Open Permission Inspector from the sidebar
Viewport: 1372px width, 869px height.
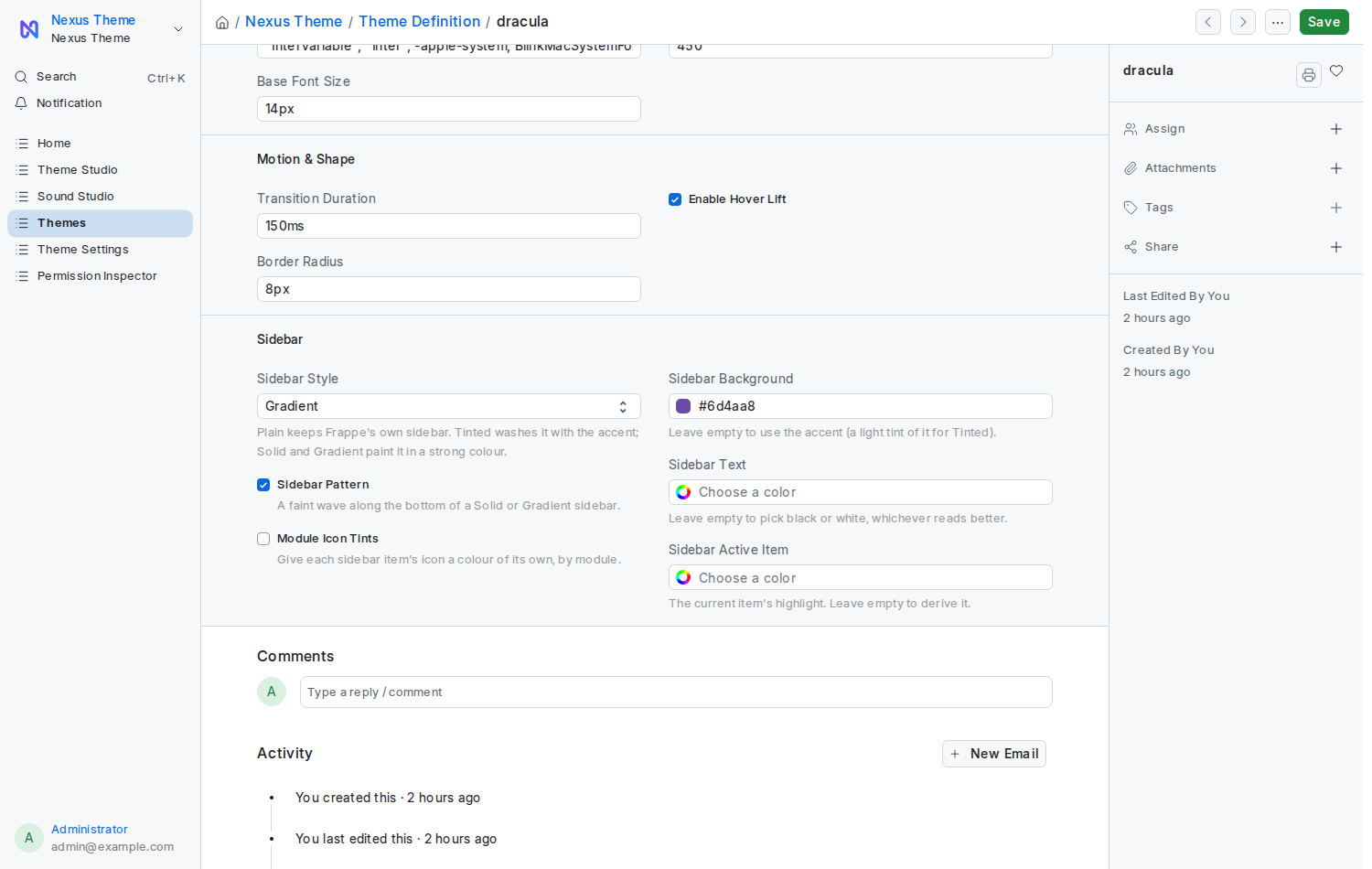click(100, 276)
